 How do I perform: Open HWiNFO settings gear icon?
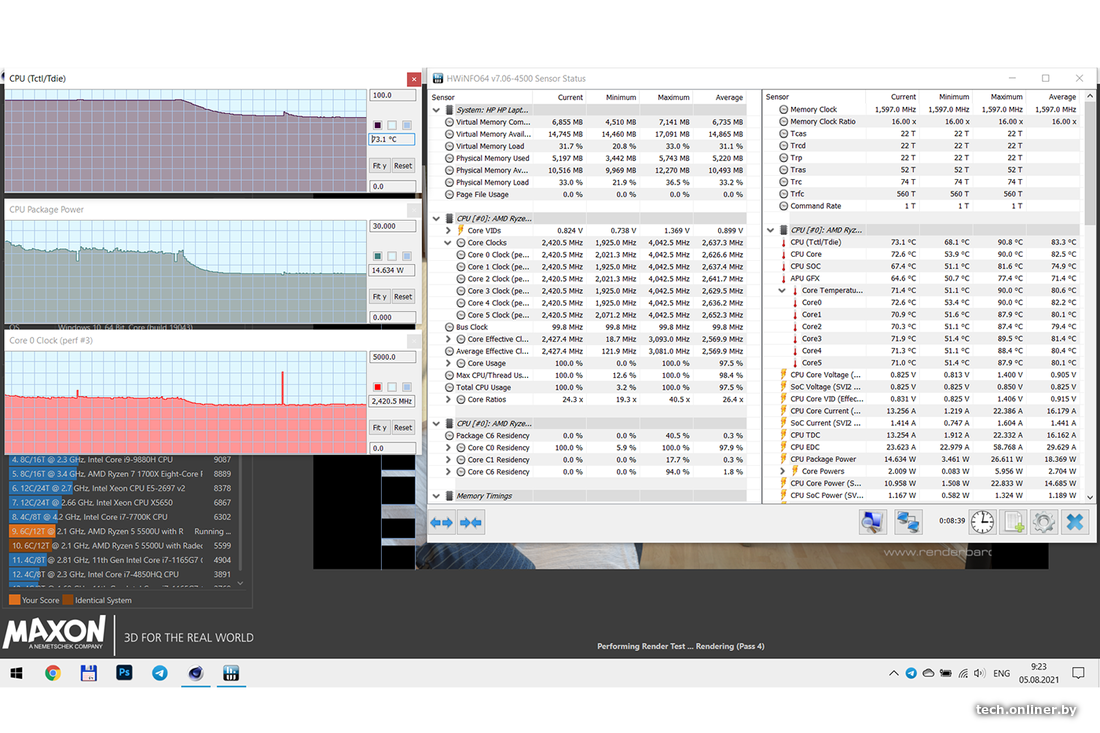click(1044, 521)
